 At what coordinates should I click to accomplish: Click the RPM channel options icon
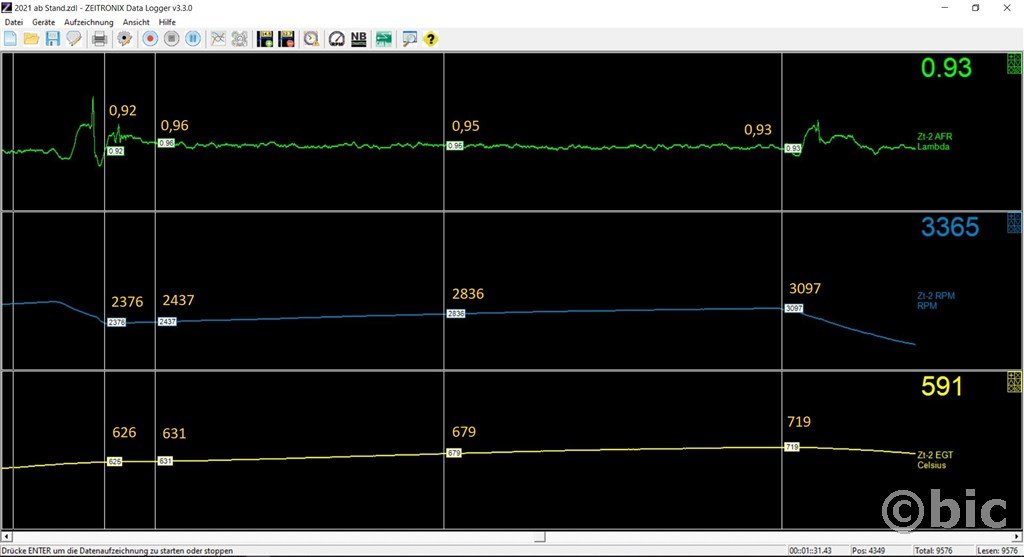(1014, 223)
